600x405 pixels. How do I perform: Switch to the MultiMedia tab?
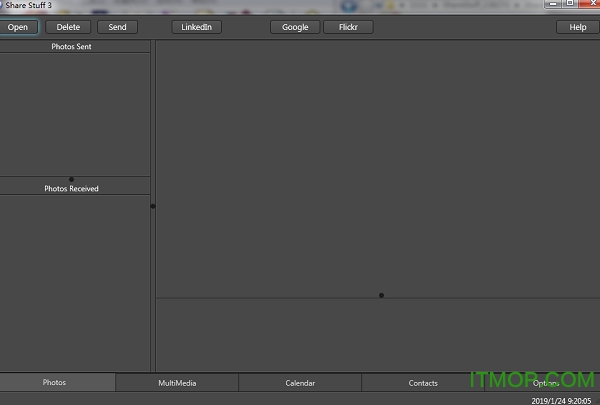click(x=177, y=383)
